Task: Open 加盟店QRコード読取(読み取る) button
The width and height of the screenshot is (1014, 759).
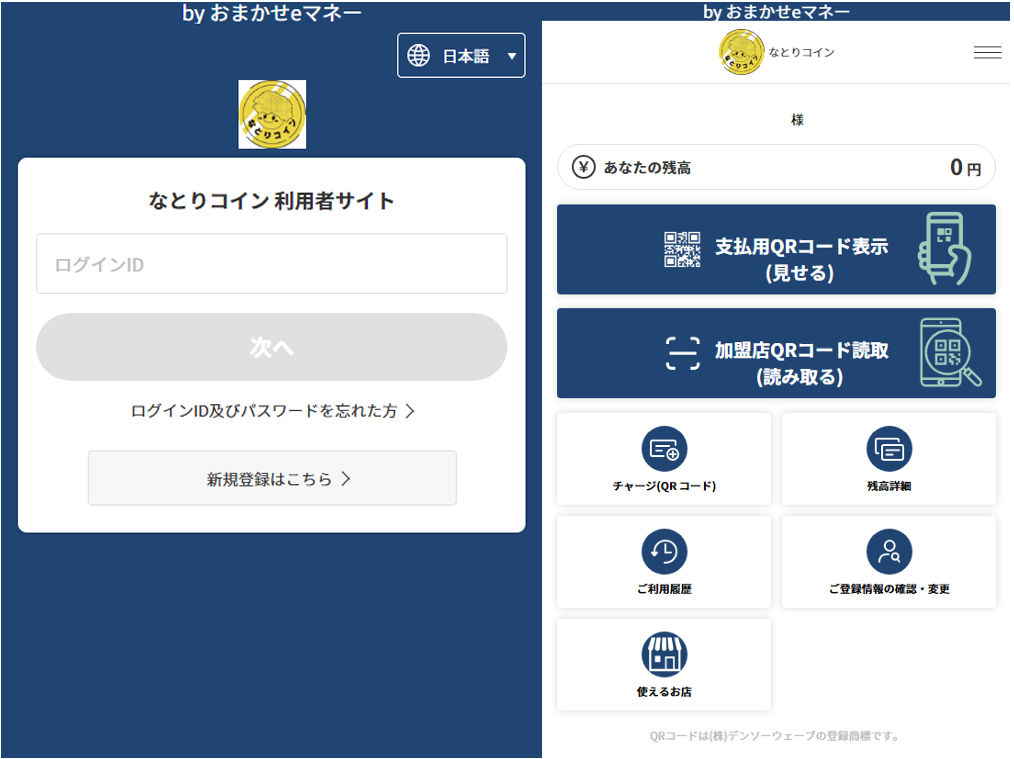Action: coord(776,353)
